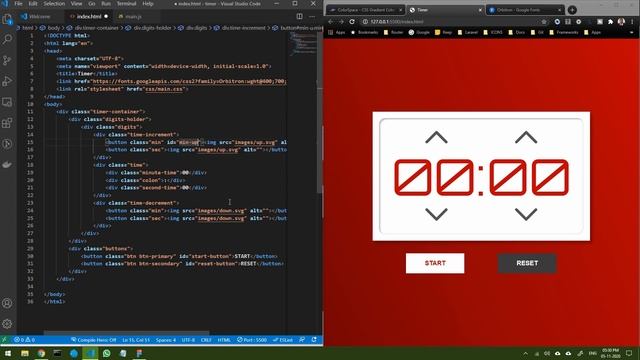Open the feedback icon in the status bar
Viewport: 640px width, 360px height.
click(x=302, y=340)
